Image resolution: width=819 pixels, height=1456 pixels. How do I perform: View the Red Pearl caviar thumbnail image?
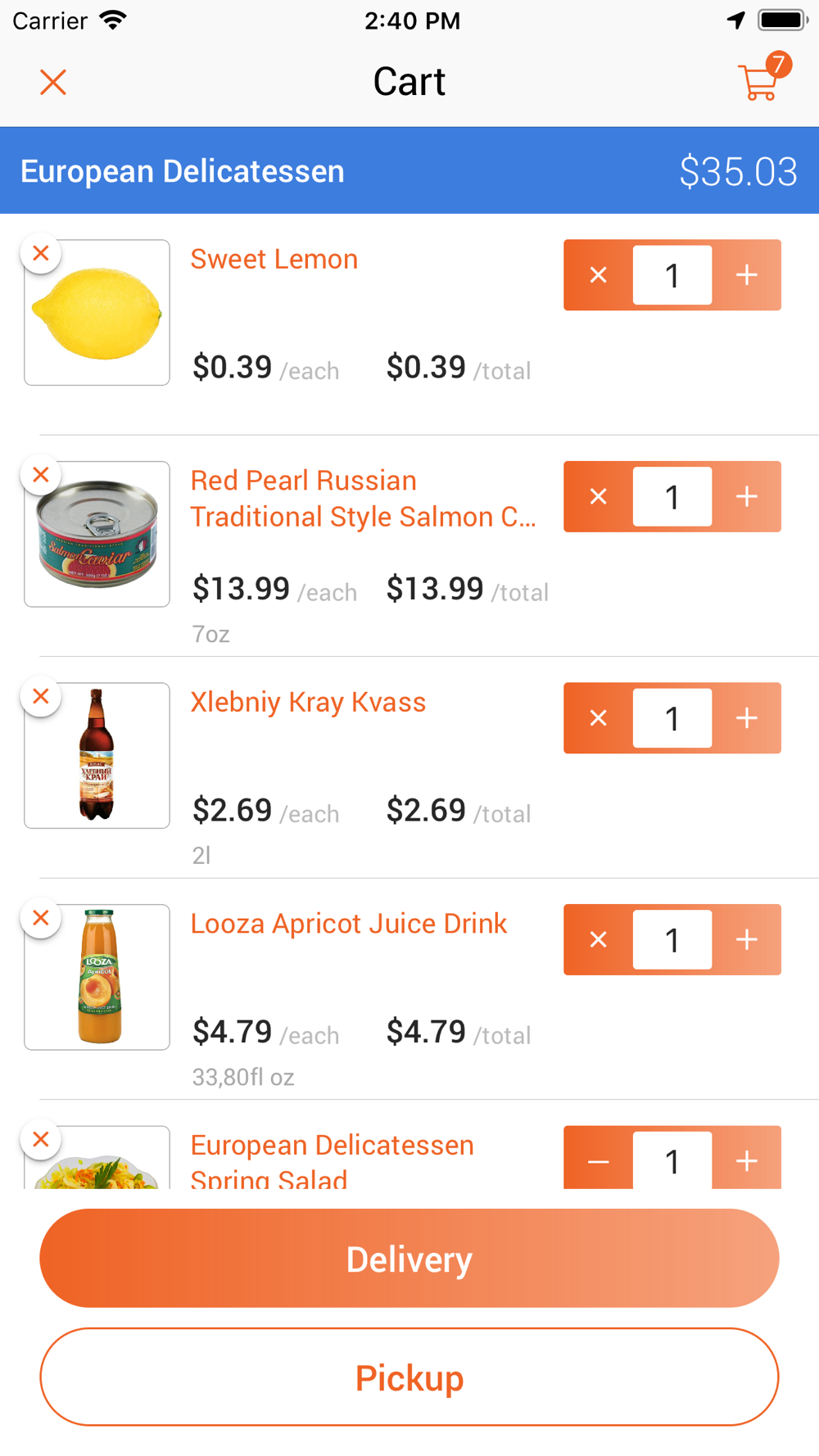97,534
